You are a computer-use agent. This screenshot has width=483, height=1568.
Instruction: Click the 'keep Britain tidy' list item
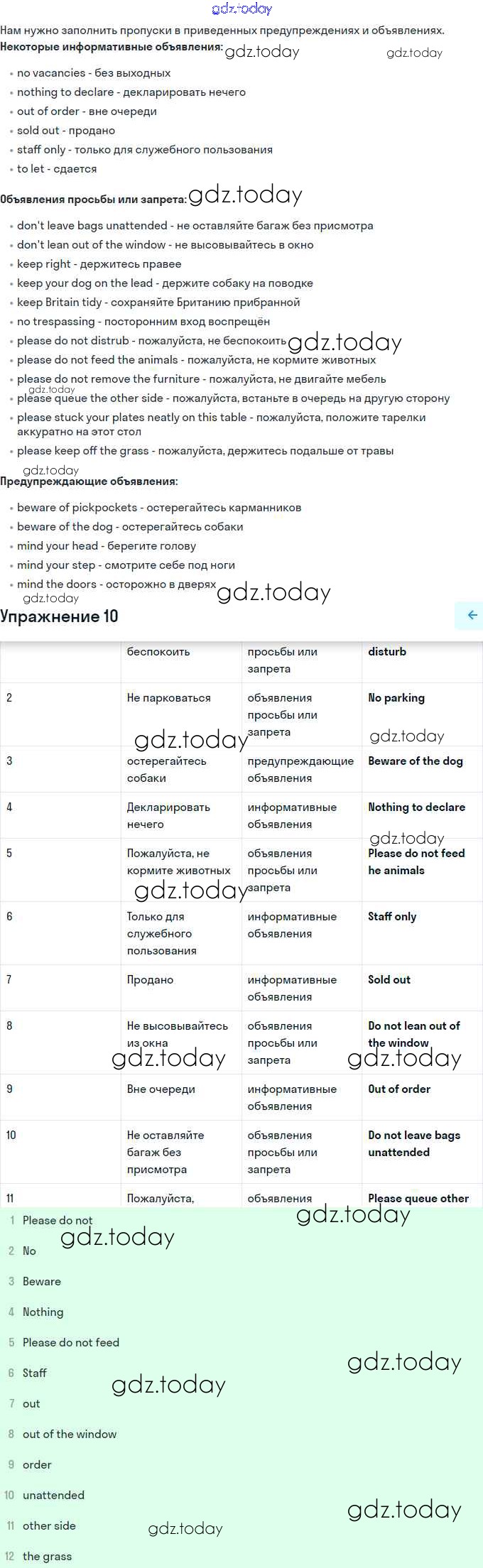pyautogui.click(x=158, y=303)
